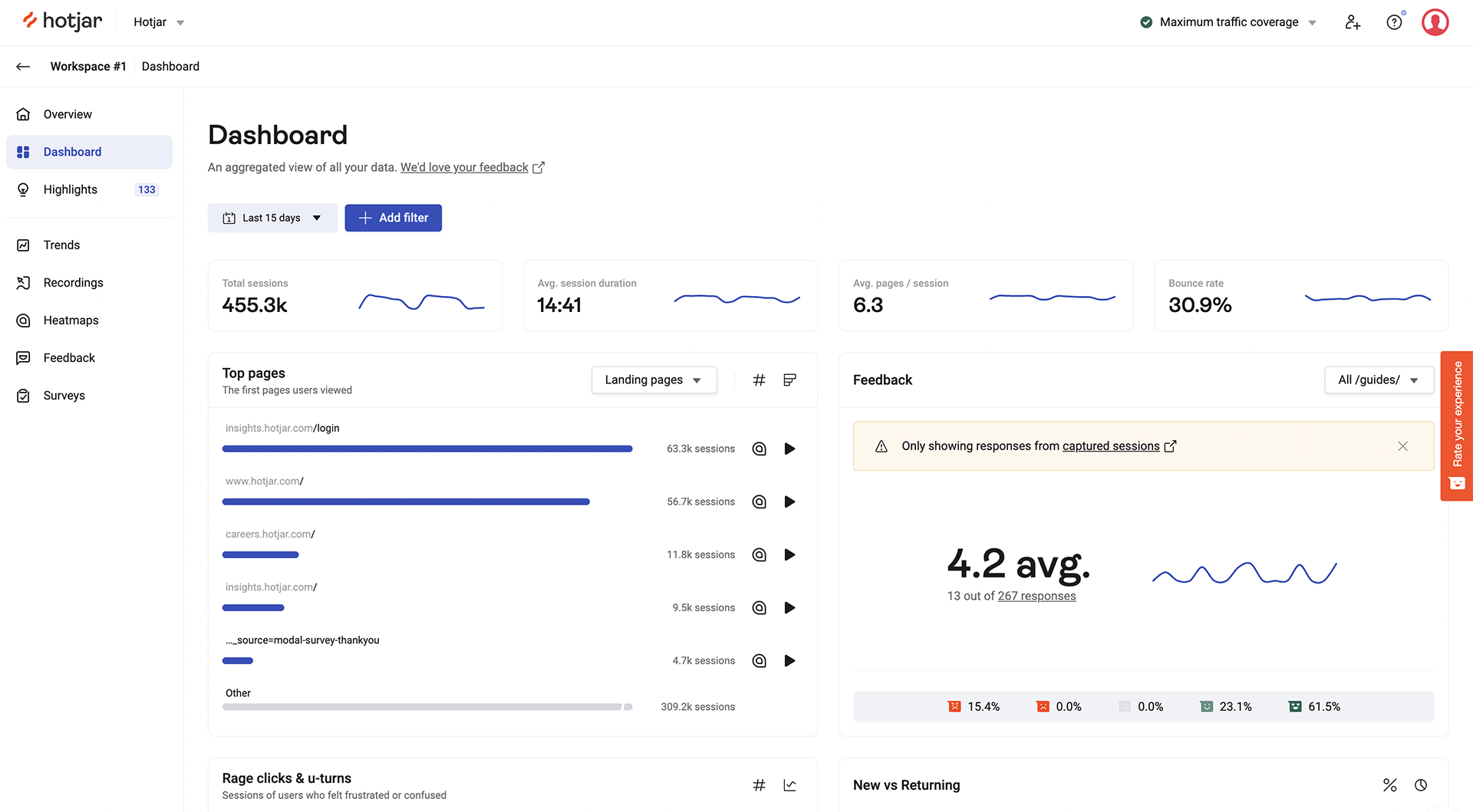Click the Add filter button
The height and width of the screenshot is (812, 1473).
393,218
